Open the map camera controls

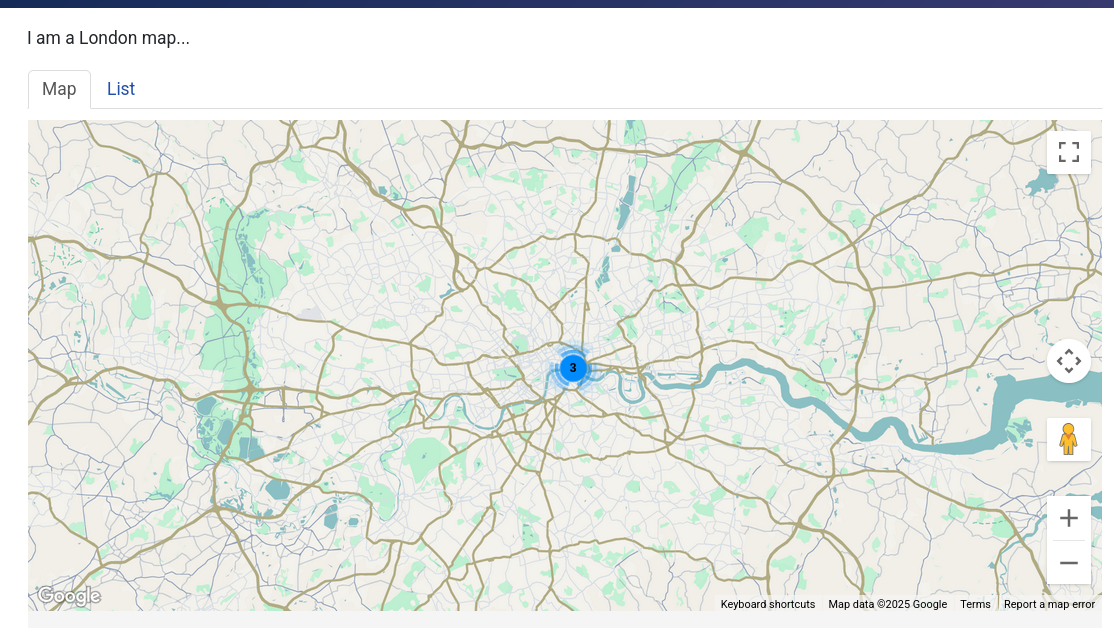click(x=1068, y=361)
